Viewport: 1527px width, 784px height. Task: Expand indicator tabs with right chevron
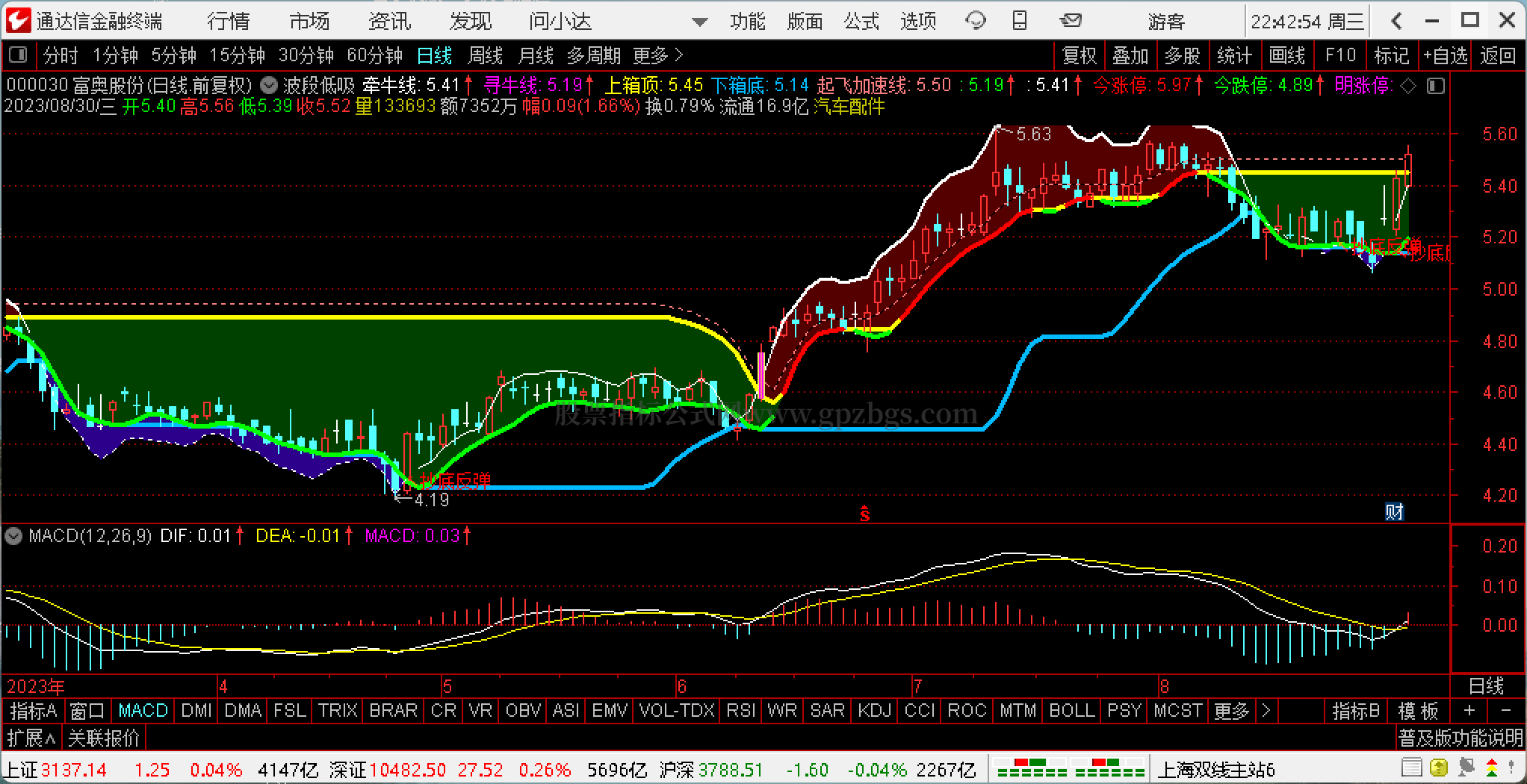[1266, 711]
